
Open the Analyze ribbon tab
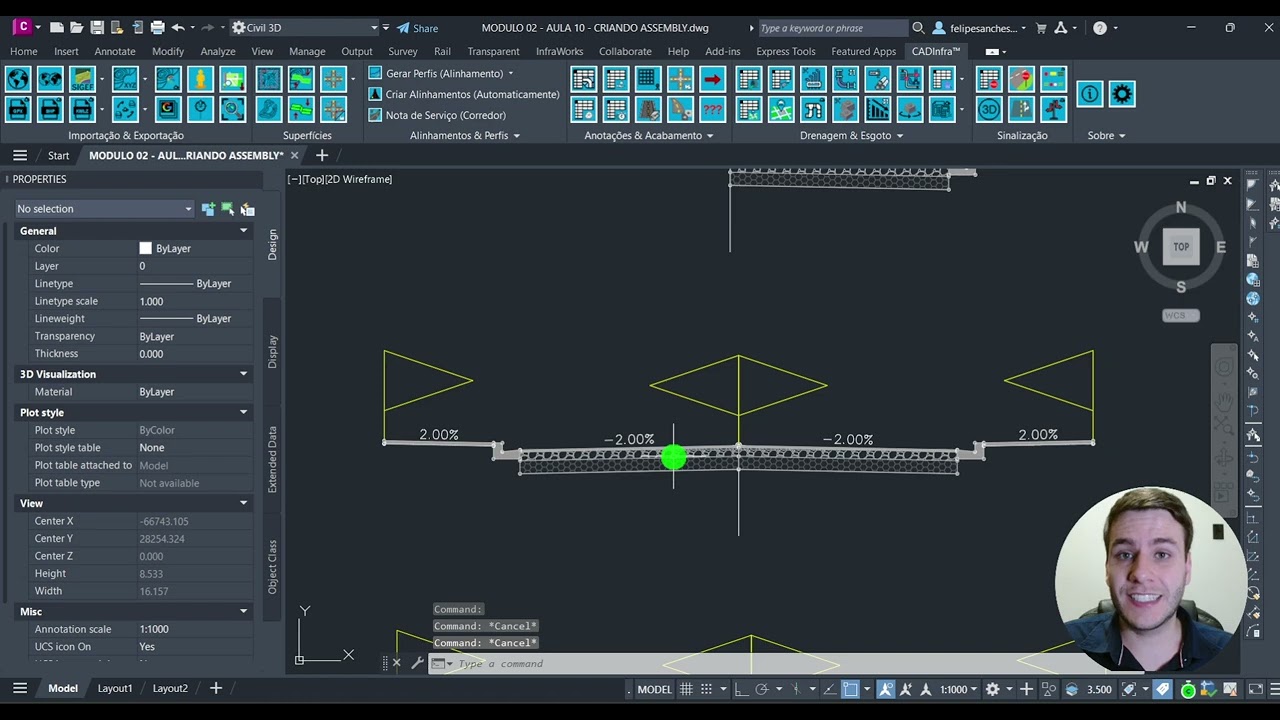click(217, 51)
